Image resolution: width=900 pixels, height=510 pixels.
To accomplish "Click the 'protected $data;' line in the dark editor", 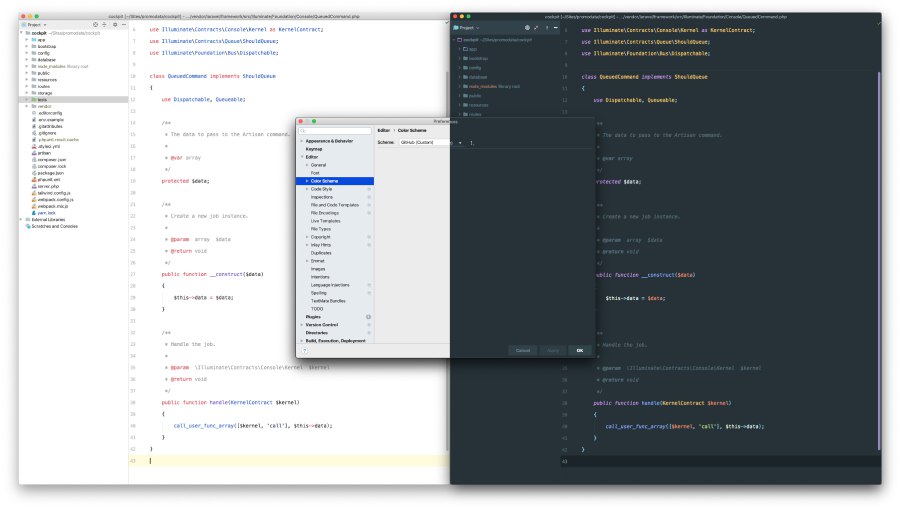I will tap(619, 182).
